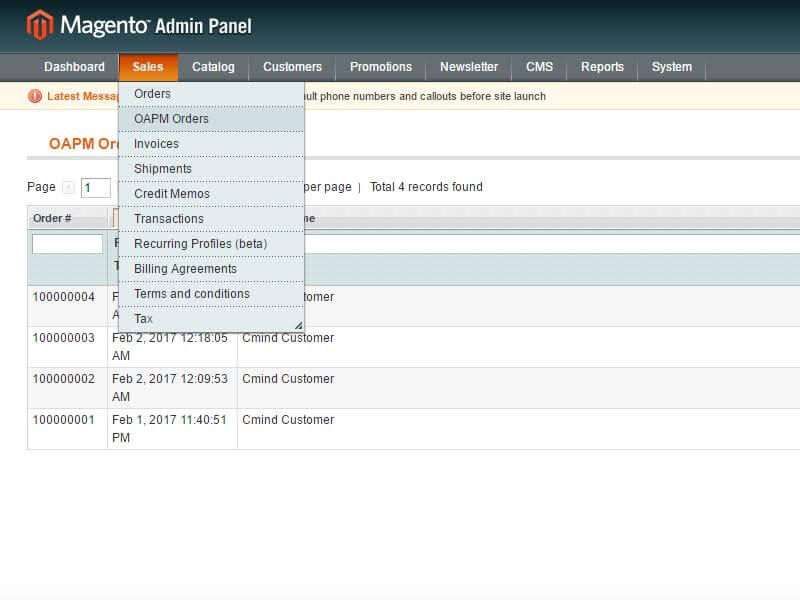This screenshot has height=600, width=800.
Task: Choose Invoices in the Sales menu
Action: (156, 144)
